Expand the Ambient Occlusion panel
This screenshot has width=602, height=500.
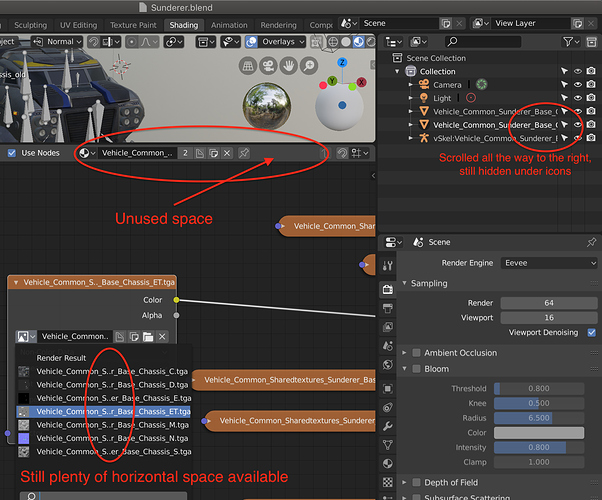click(x=404, y=353)
